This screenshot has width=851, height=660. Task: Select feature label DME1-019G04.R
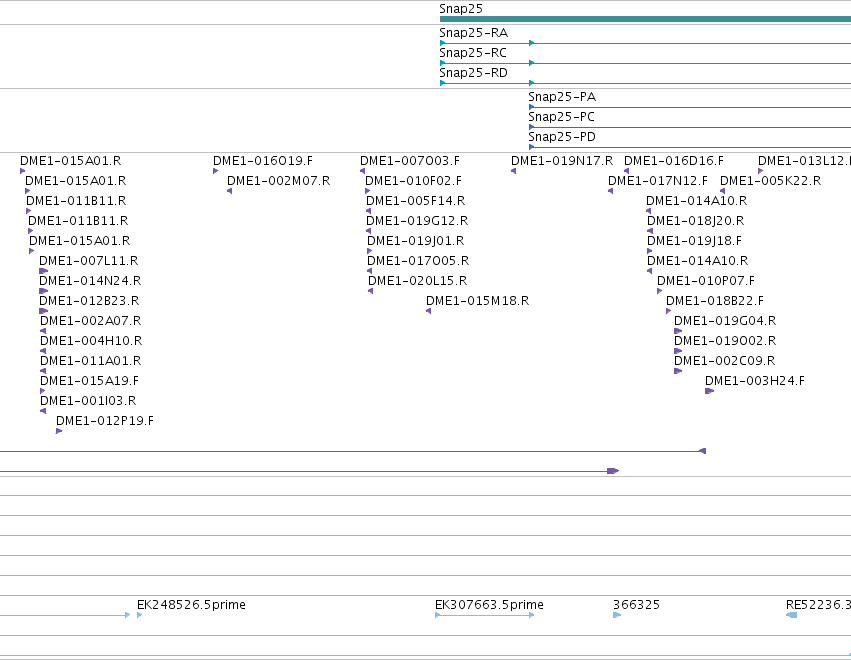pos(725,321)
